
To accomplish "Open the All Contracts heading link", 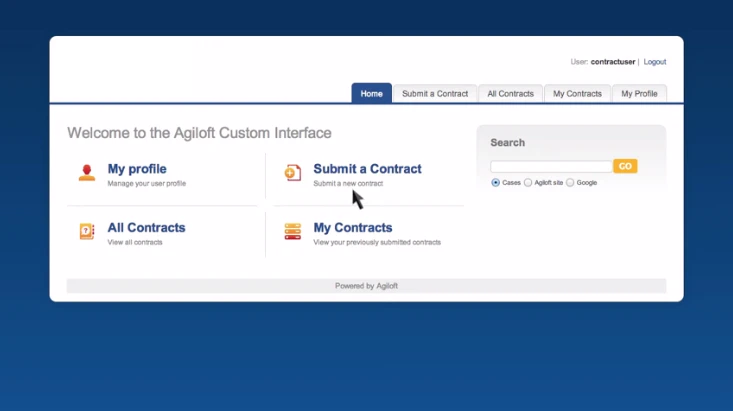I will pos(146,228).
